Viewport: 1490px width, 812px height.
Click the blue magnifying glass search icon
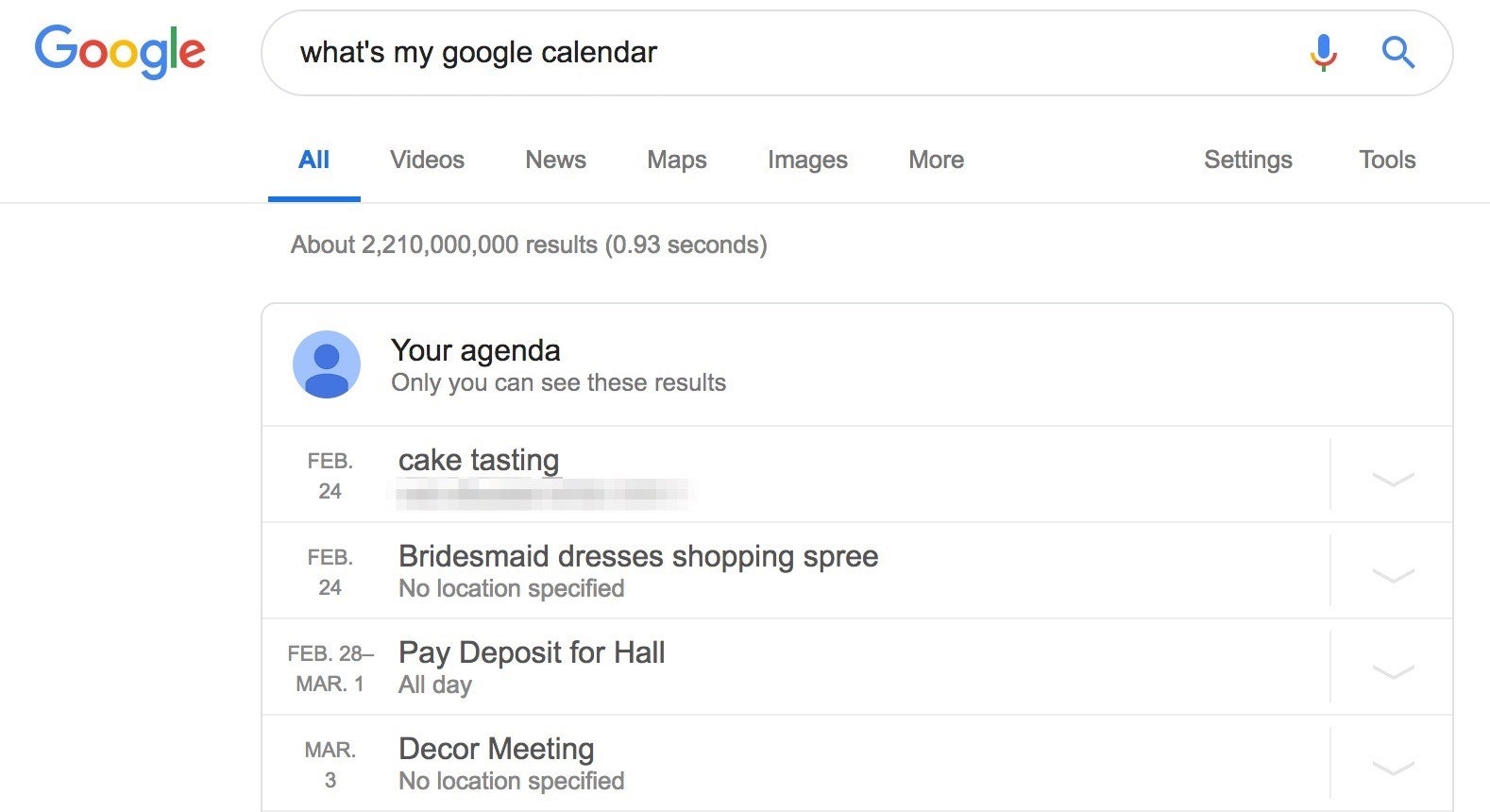click(x=1397, y=52)
